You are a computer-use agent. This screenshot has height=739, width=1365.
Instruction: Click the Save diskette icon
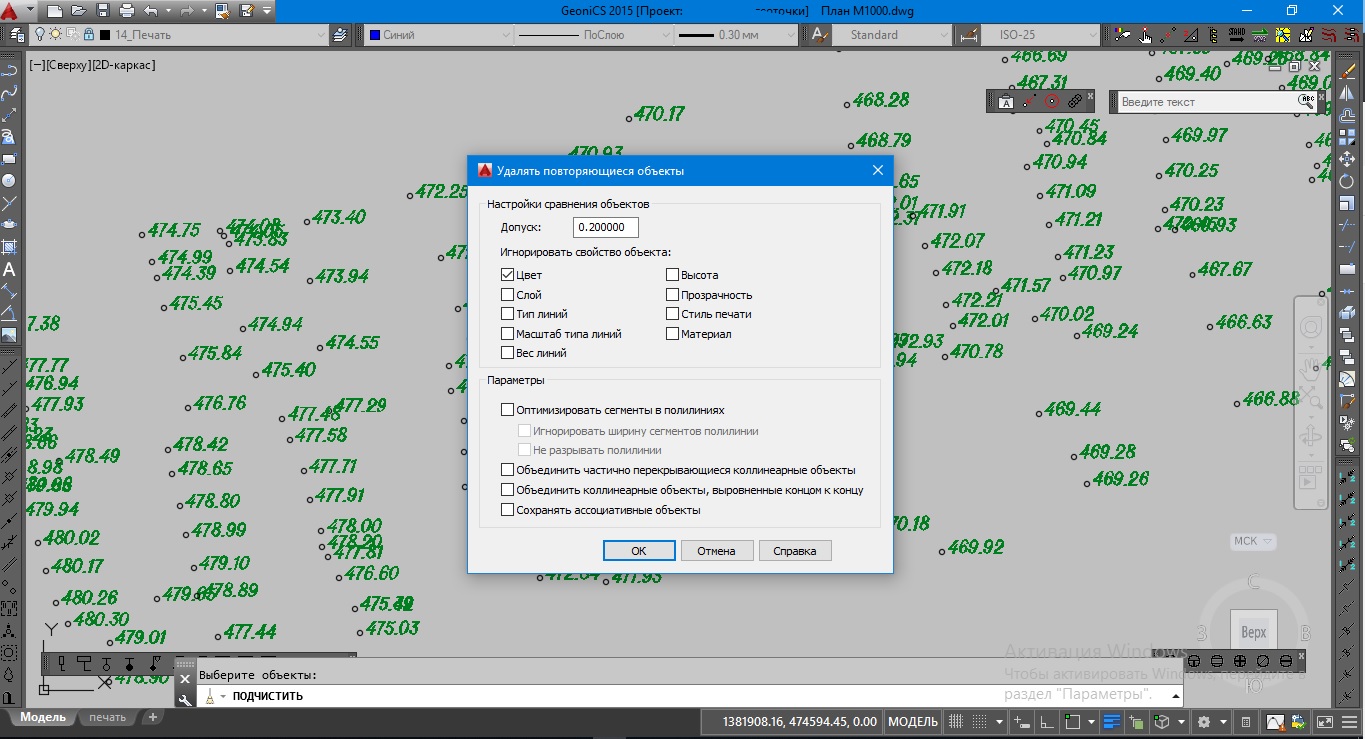tap(103, 11)
